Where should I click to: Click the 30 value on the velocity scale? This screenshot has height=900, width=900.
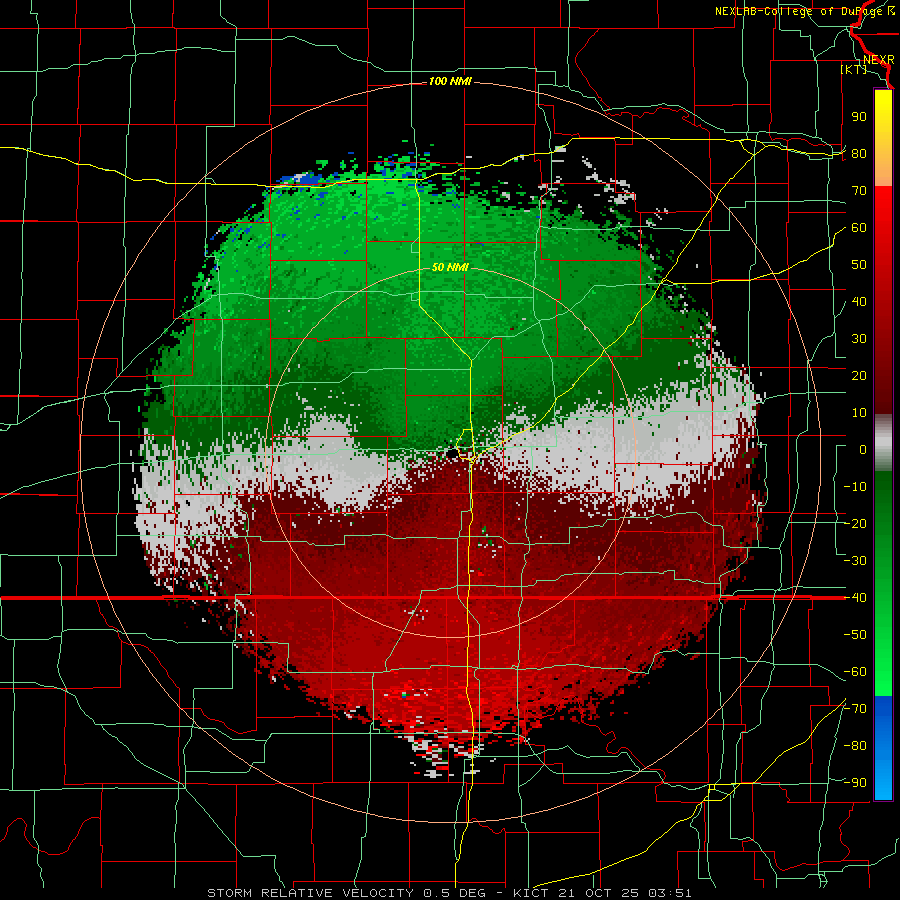(x=859, y=339)
